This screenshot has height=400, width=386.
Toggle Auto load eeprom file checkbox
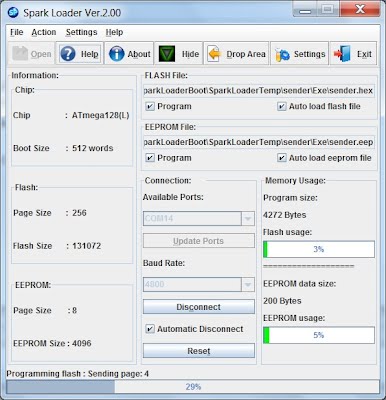[x=282, y=158]
